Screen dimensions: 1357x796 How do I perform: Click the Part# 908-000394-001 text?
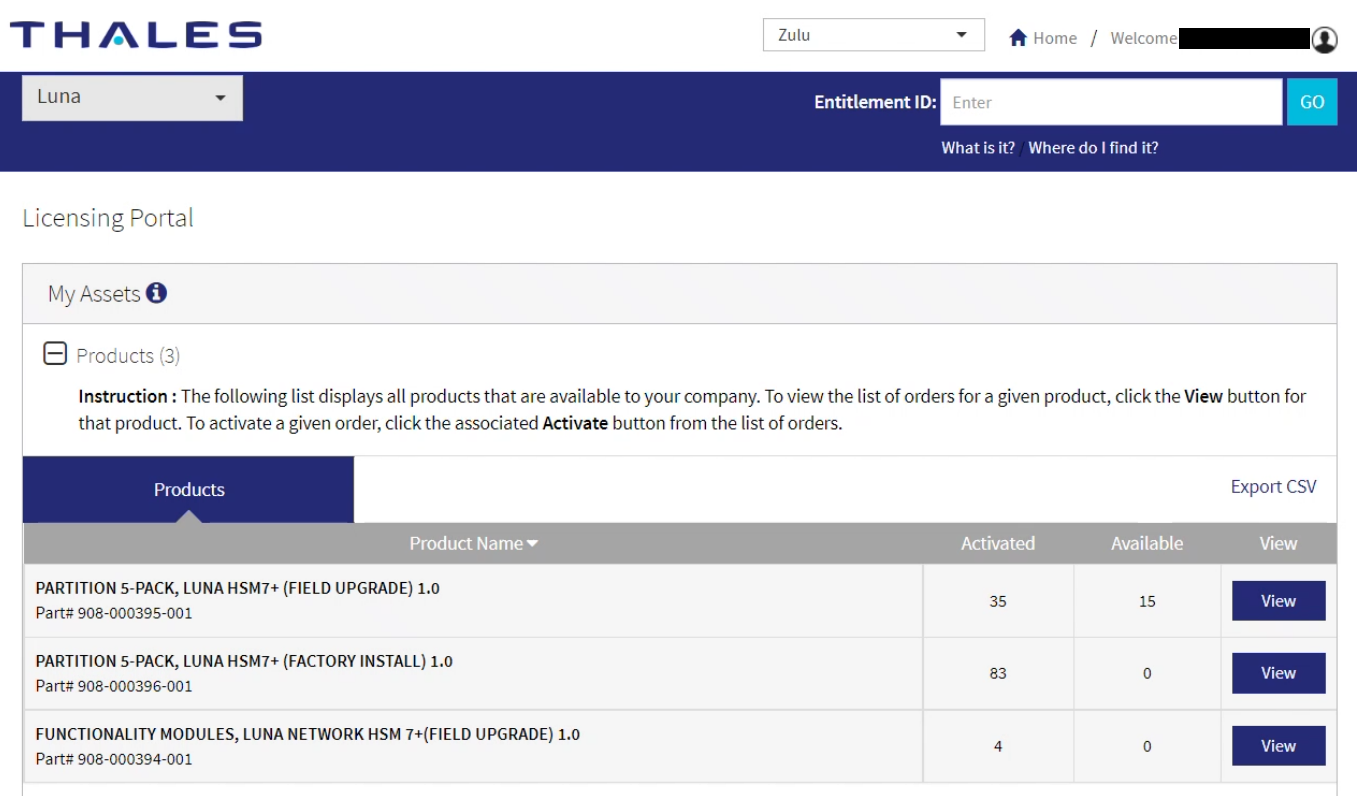click(x=114, y=759)
